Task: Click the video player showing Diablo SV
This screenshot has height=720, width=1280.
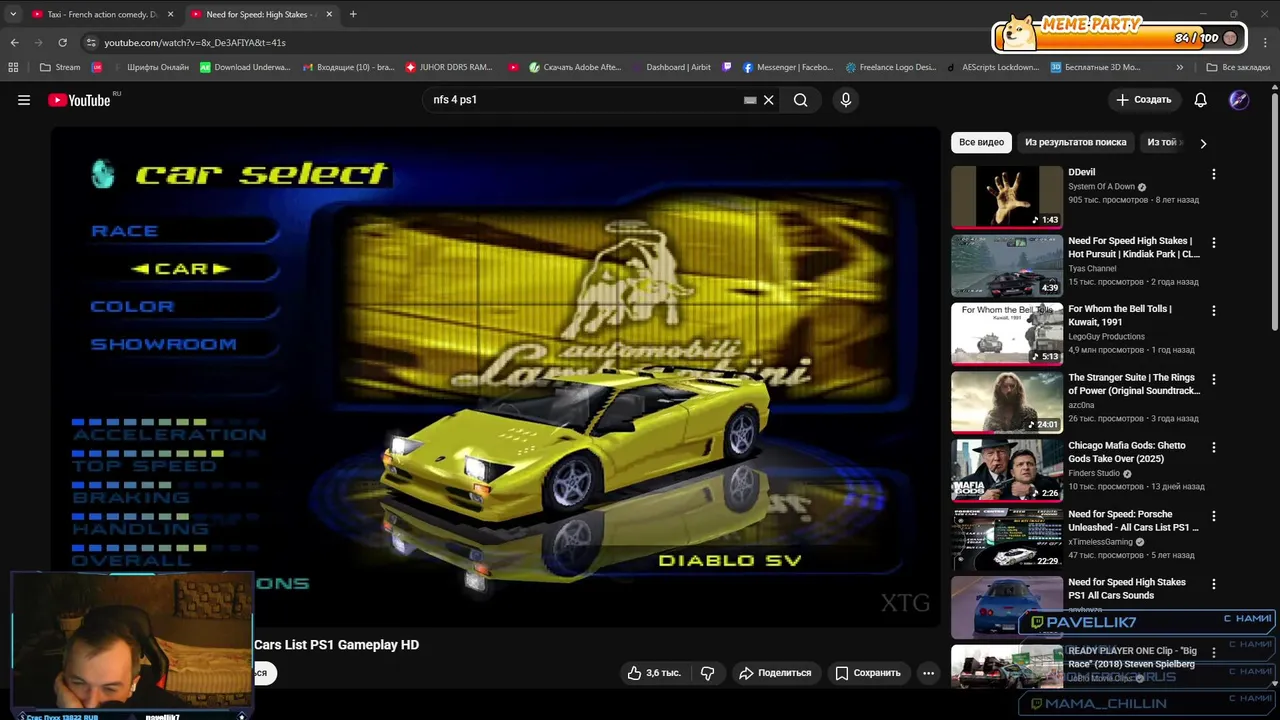Action: pos(495,376)
